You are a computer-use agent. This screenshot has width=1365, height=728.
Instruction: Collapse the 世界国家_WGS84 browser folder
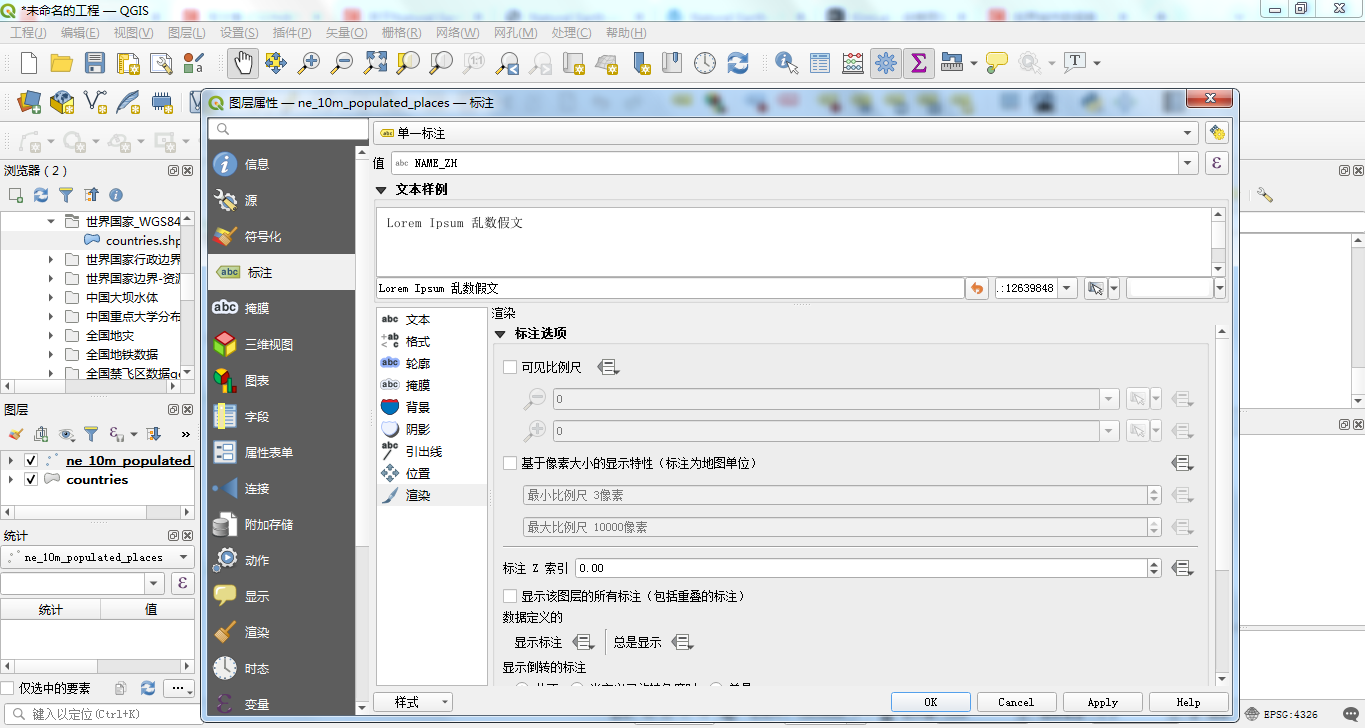click(51, 221)
